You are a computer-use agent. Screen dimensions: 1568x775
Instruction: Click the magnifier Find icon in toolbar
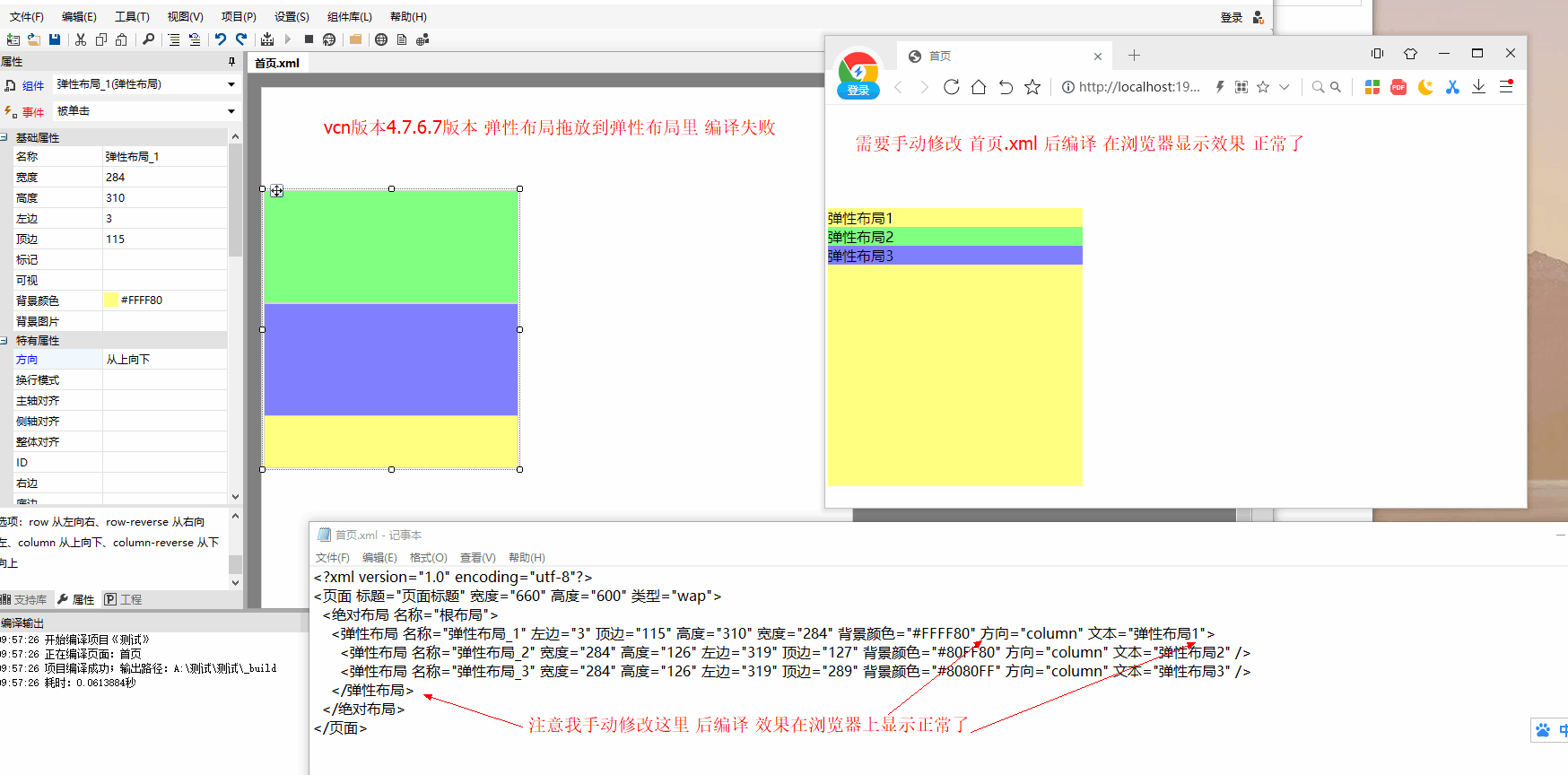click(148, 39)
